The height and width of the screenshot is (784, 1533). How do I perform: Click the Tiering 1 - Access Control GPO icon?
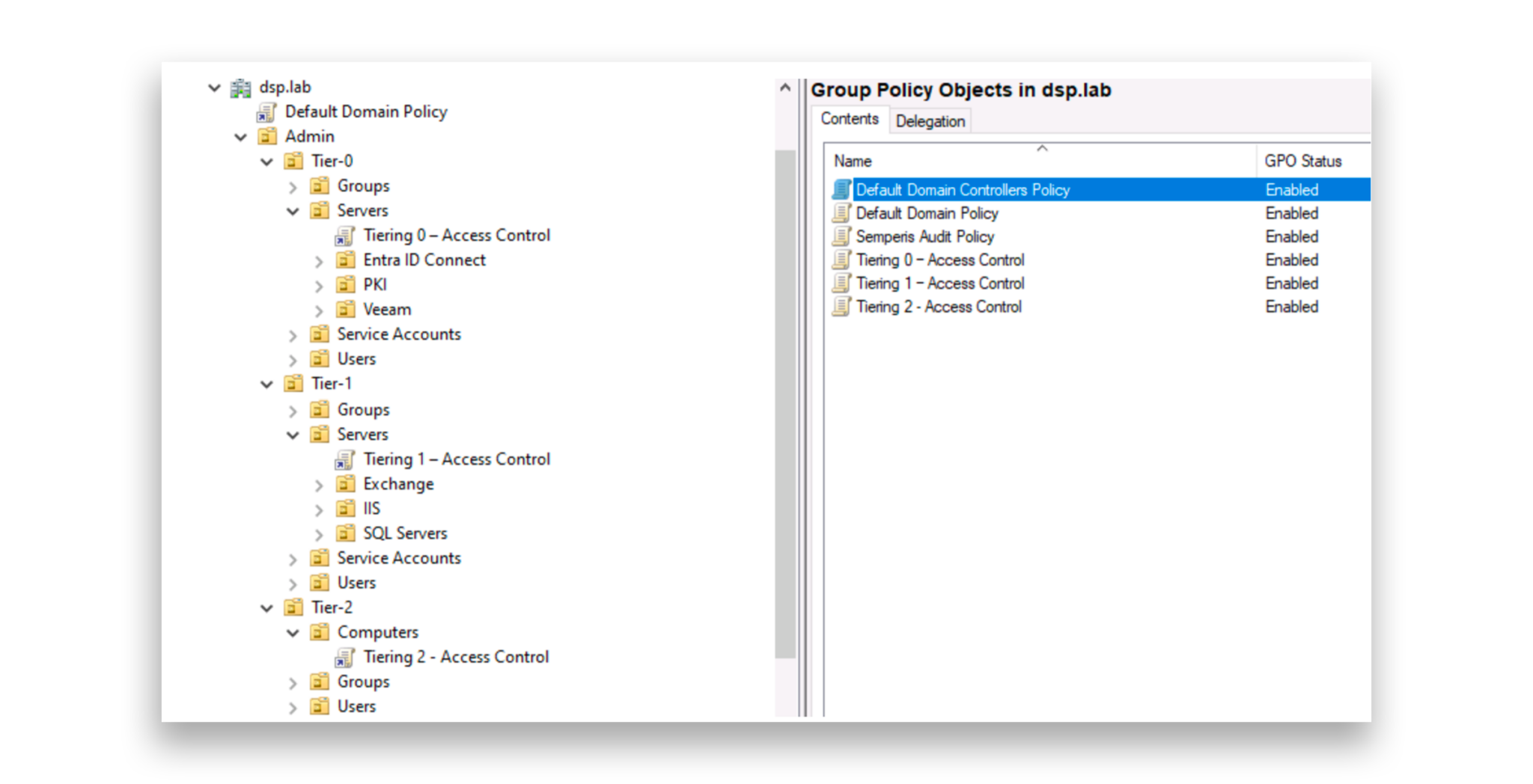[x=840, y=283]
